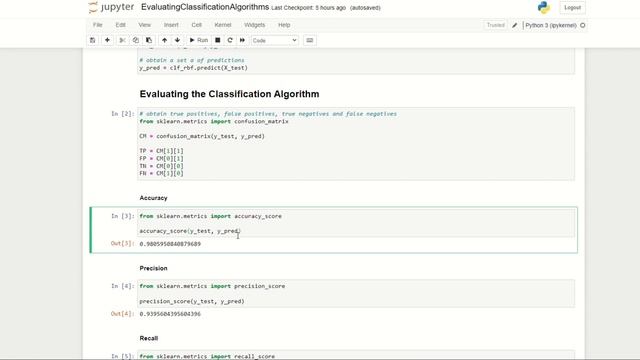640x360 pixels.
Task: Click the precision output 0.9395604395604396
Action: [170, 314]
